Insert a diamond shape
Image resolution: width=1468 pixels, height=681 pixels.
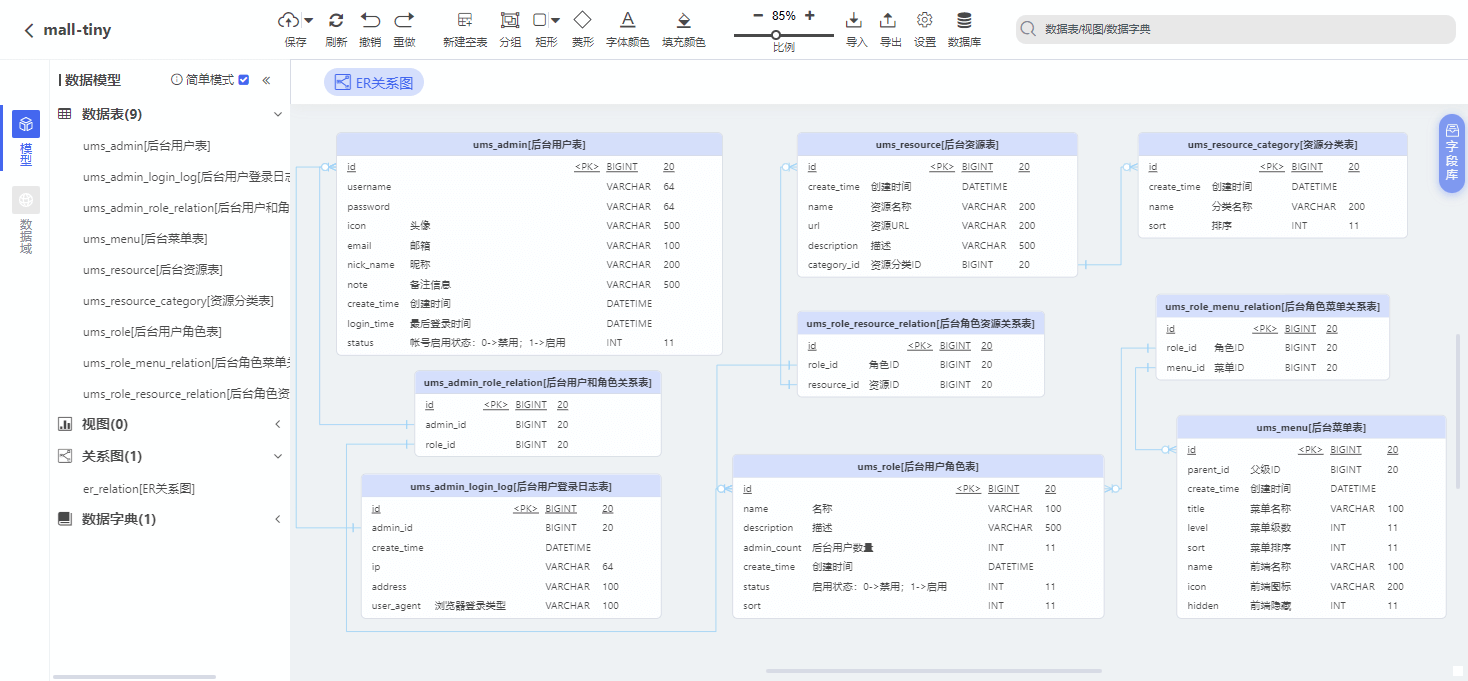pos(582,20)
